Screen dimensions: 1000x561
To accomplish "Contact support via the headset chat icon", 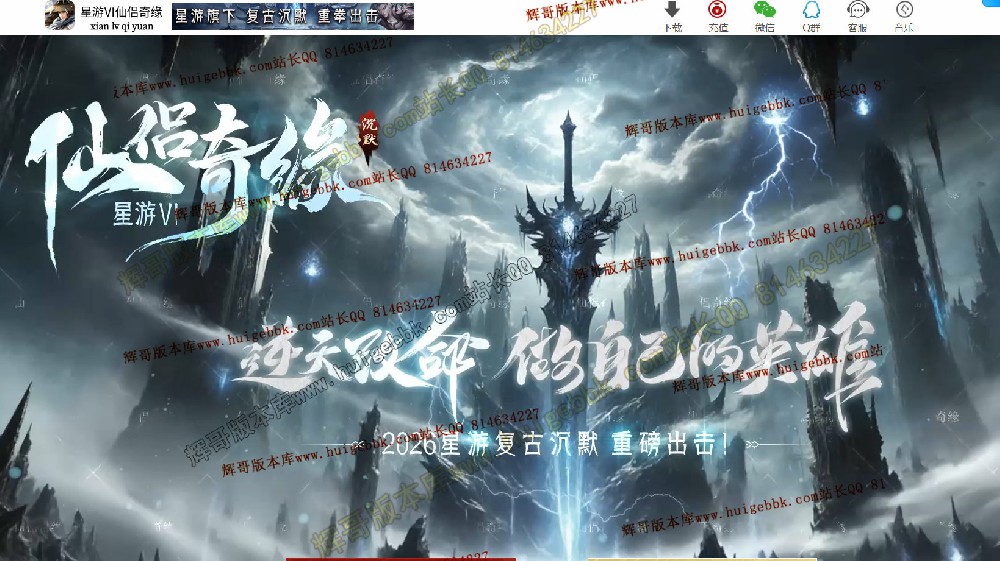I will click(x=857, y=10).
